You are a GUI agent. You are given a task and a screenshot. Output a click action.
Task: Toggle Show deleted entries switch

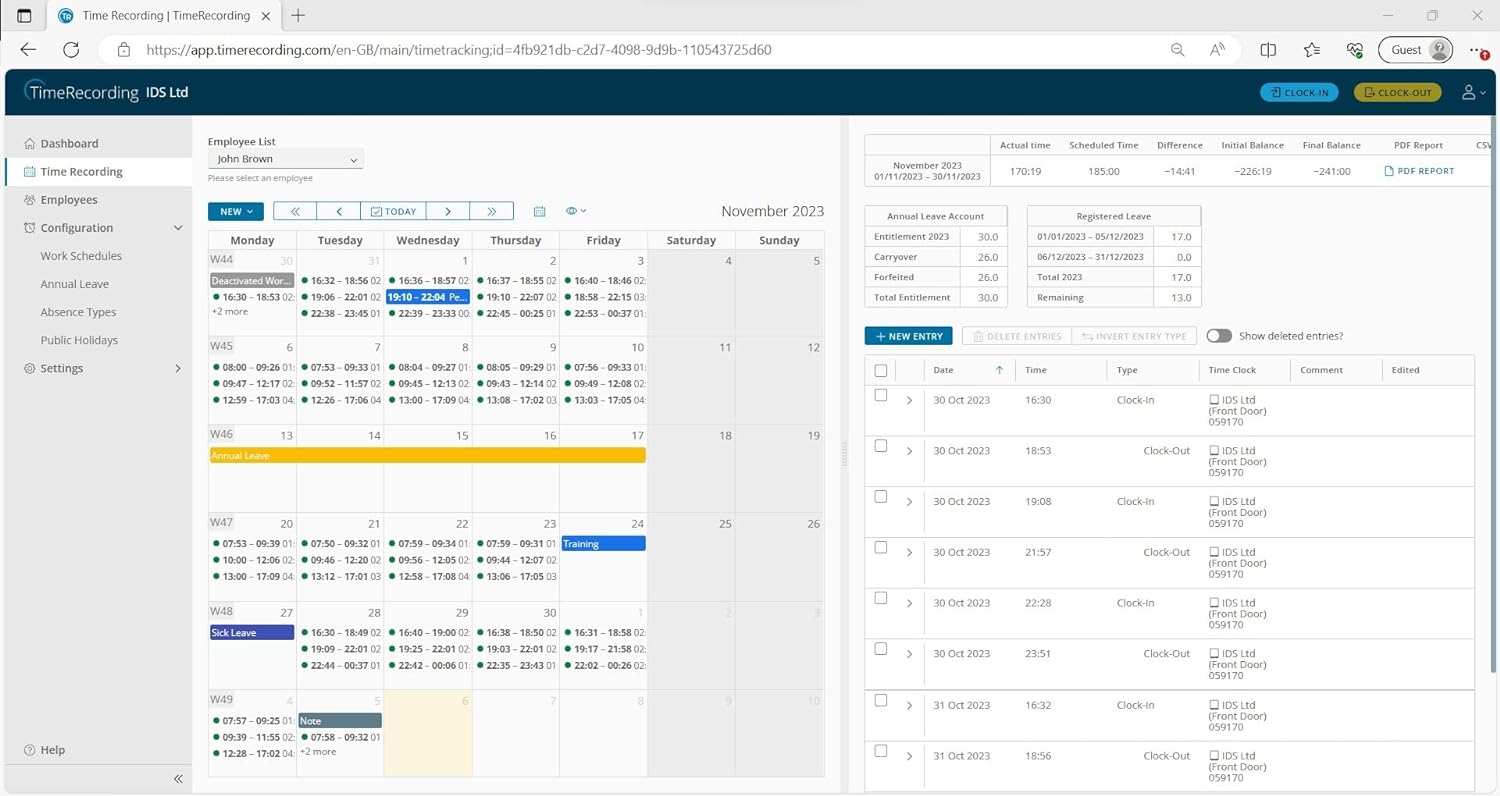coord(1218,336)
